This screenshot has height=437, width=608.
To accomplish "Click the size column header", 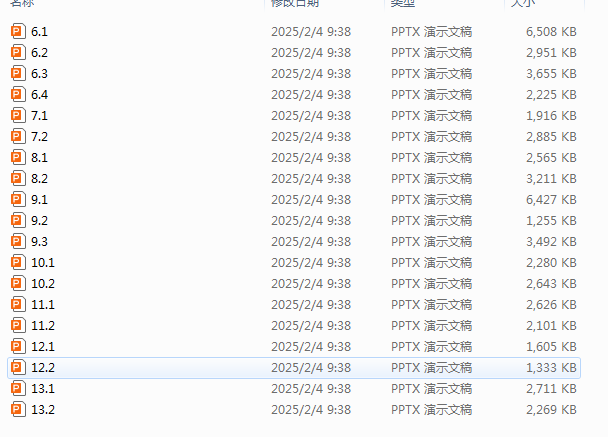I will point(523,3).
